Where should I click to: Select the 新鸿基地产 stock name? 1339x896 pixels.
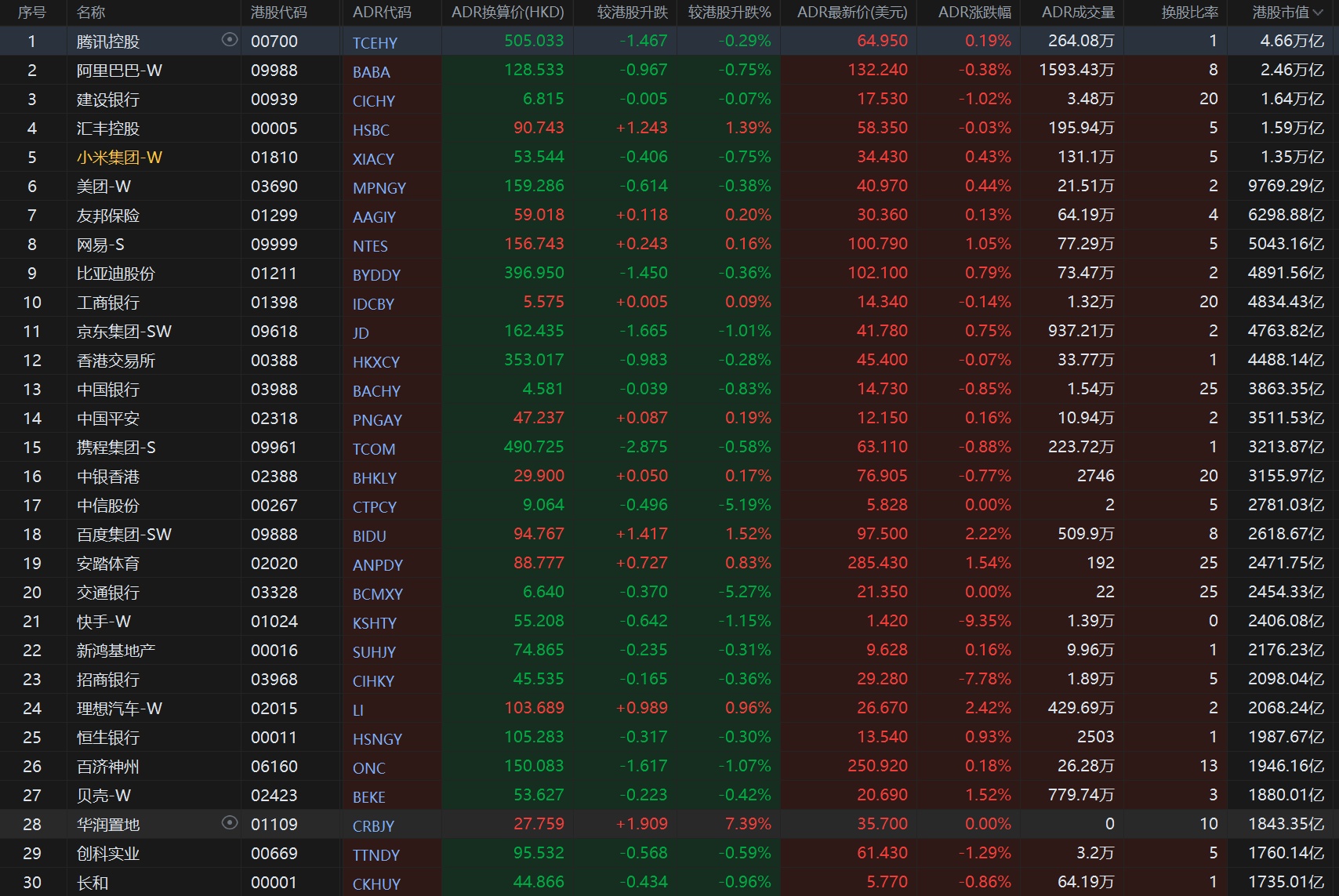(x=116, y=651)
